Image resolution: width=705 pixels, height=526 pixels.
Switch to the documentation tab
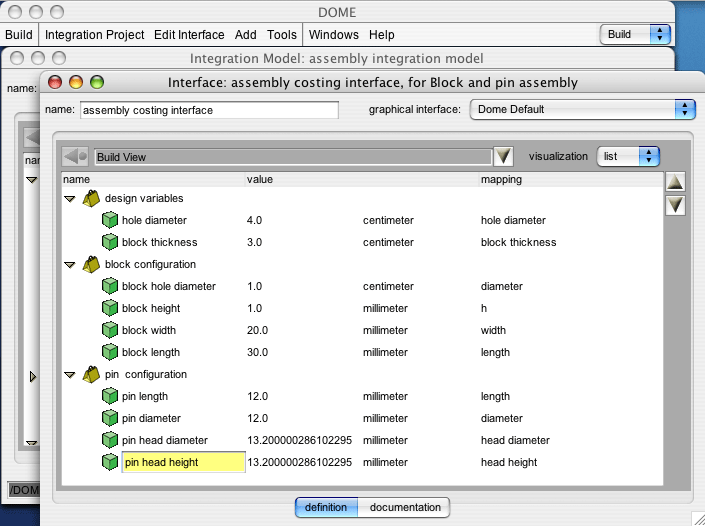[x=404, y=508]
